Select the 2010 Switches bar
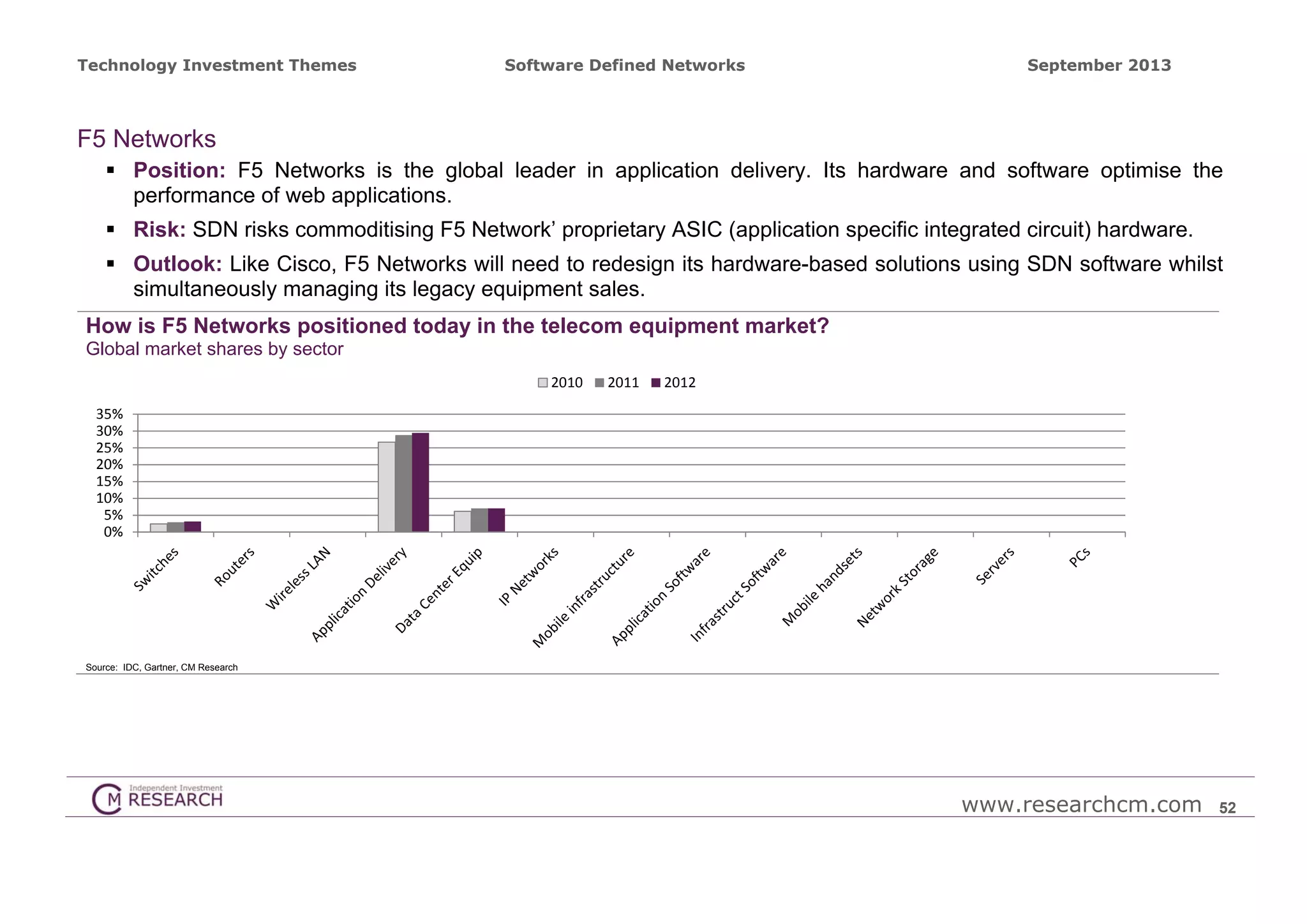The height and width of the screenshot is (924, 1307). [159, 528]
